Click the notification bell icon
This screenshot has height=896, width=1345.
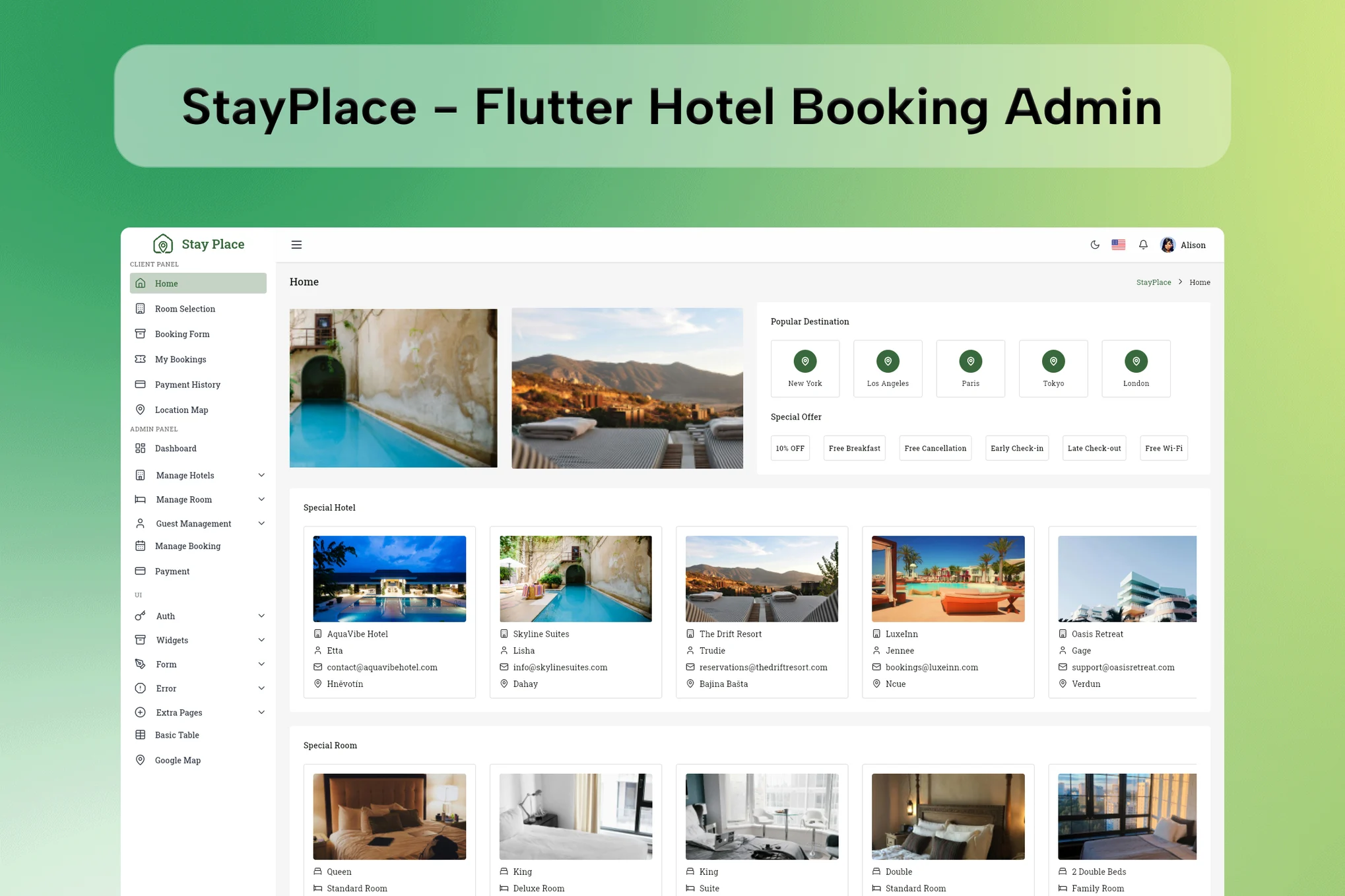[1142, 244]
